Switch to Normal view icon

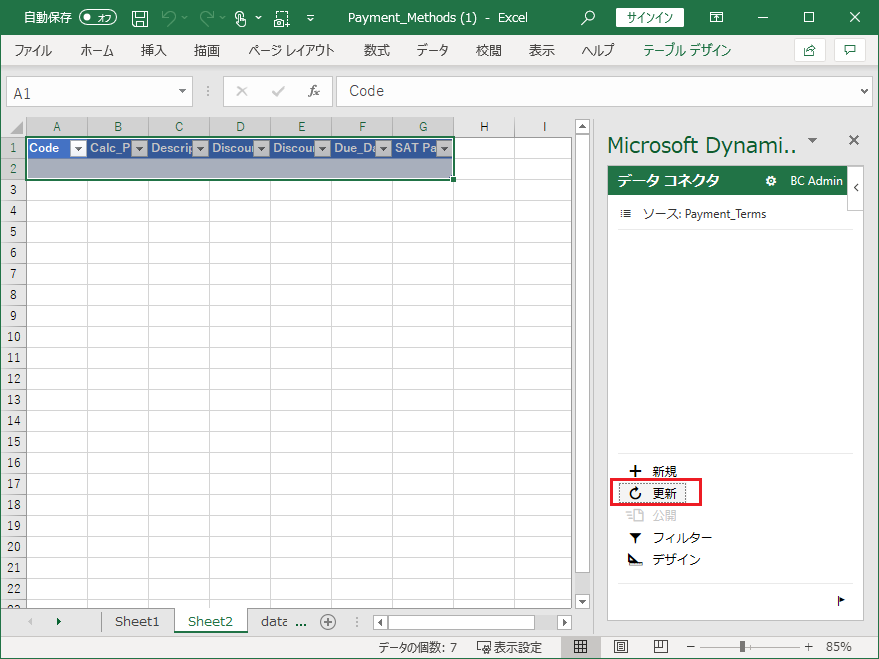click(580, 647)
